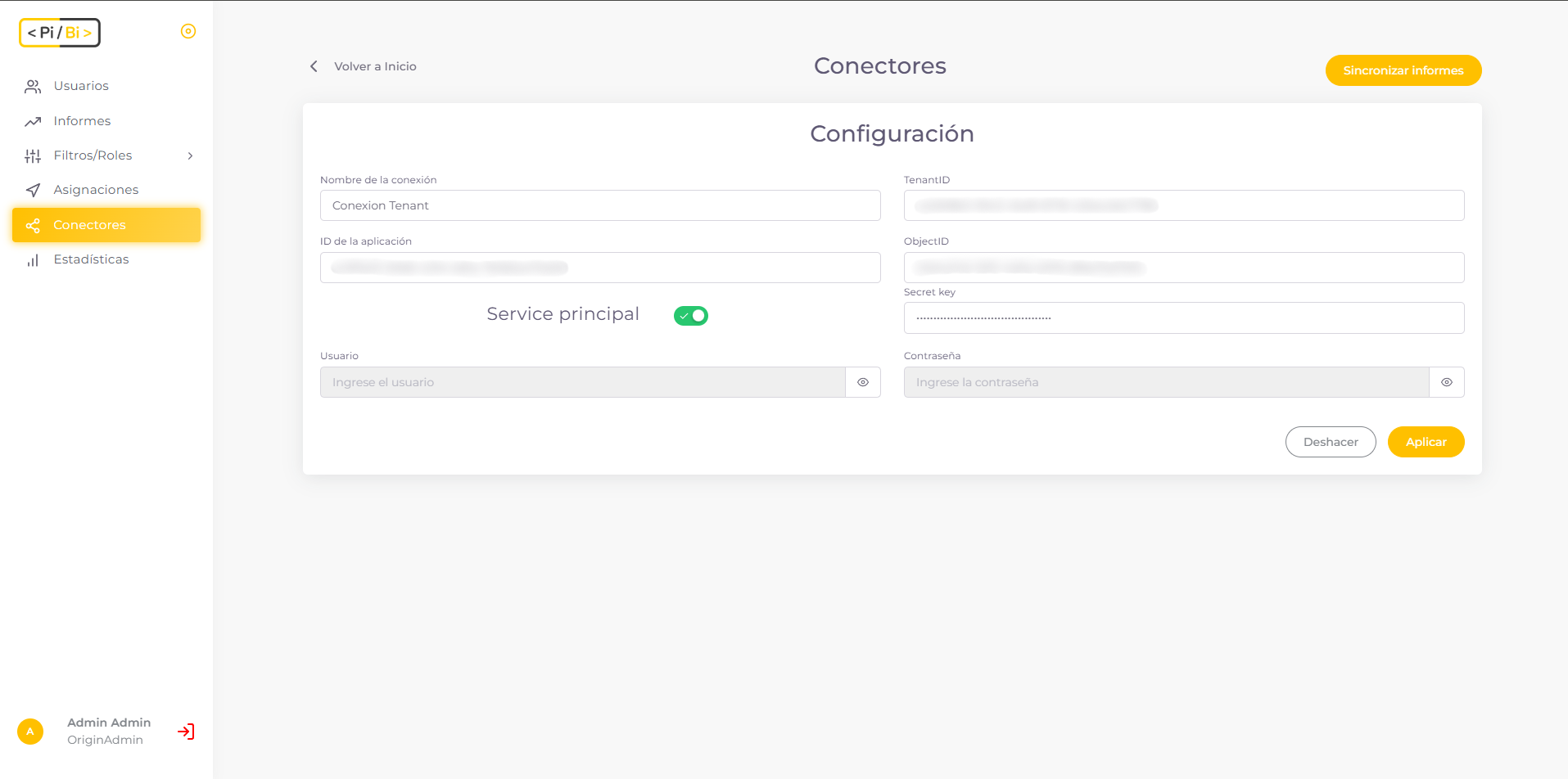Click the OriginAdmin role text

click(x=105, y=740)
